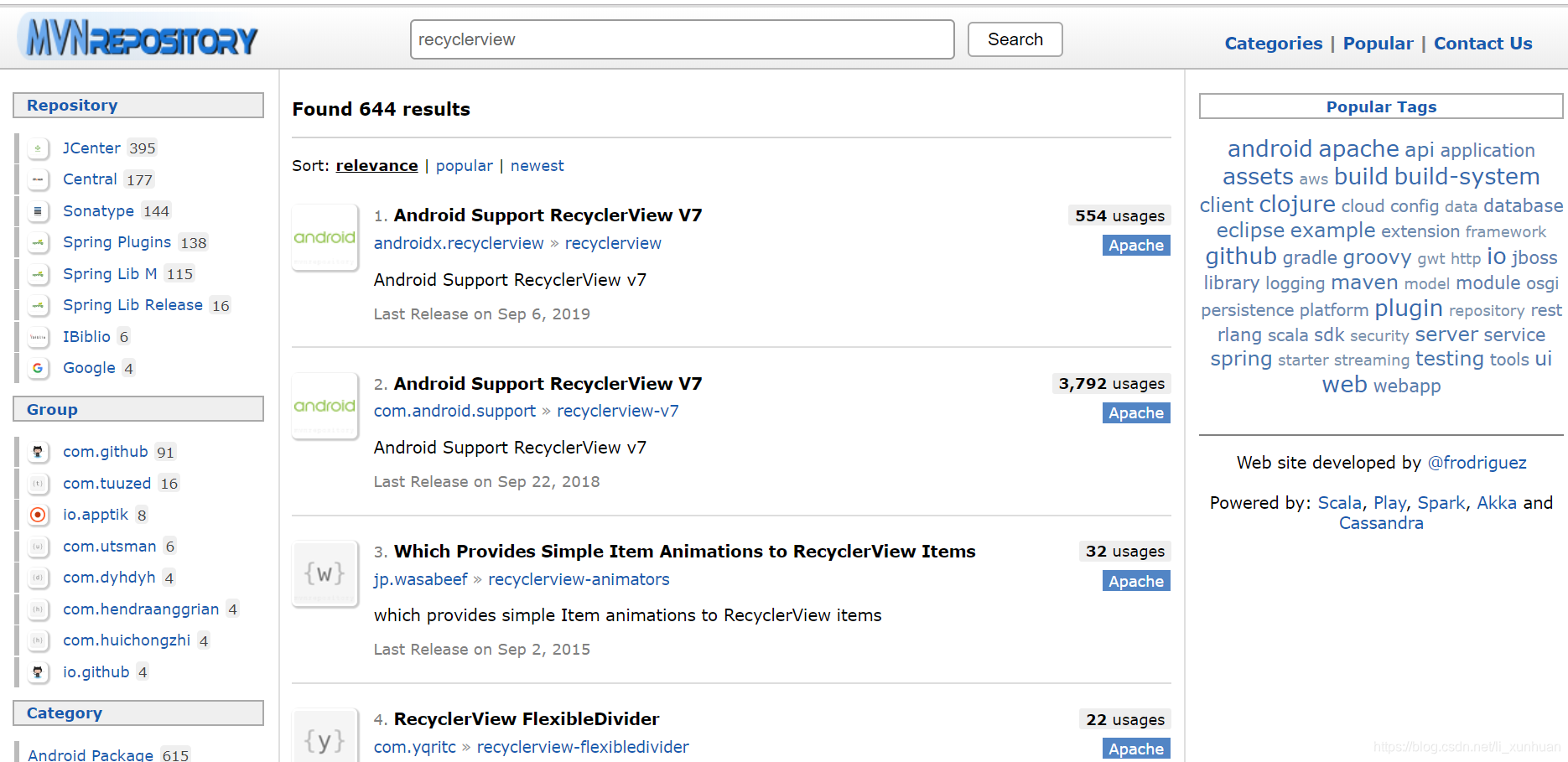1568x762 pixels.
Task: Click the Search button
Action: click(x=1015, y=39)
